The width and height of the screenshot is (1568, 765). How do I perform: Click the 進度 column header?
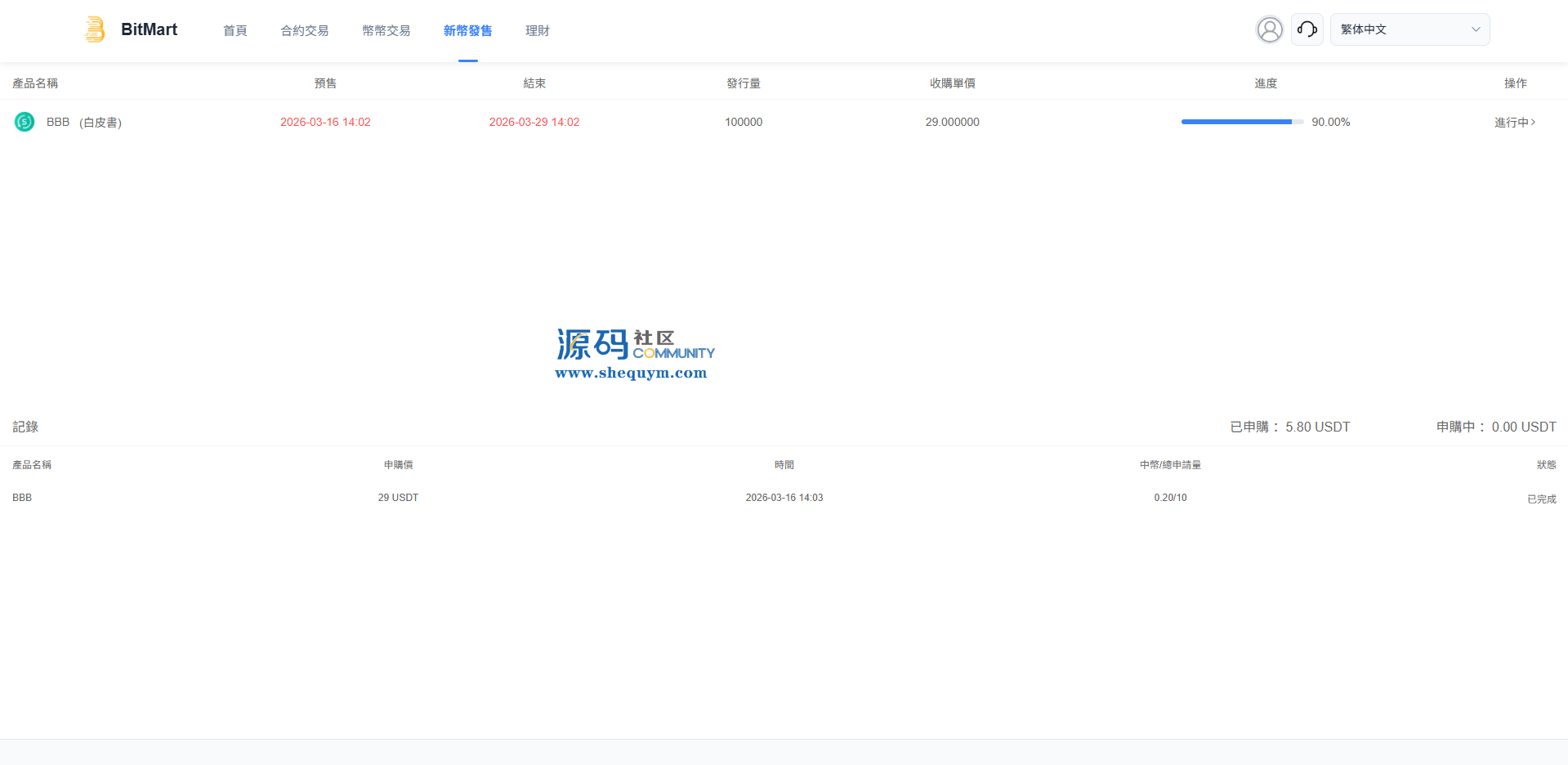[1265, 83]
